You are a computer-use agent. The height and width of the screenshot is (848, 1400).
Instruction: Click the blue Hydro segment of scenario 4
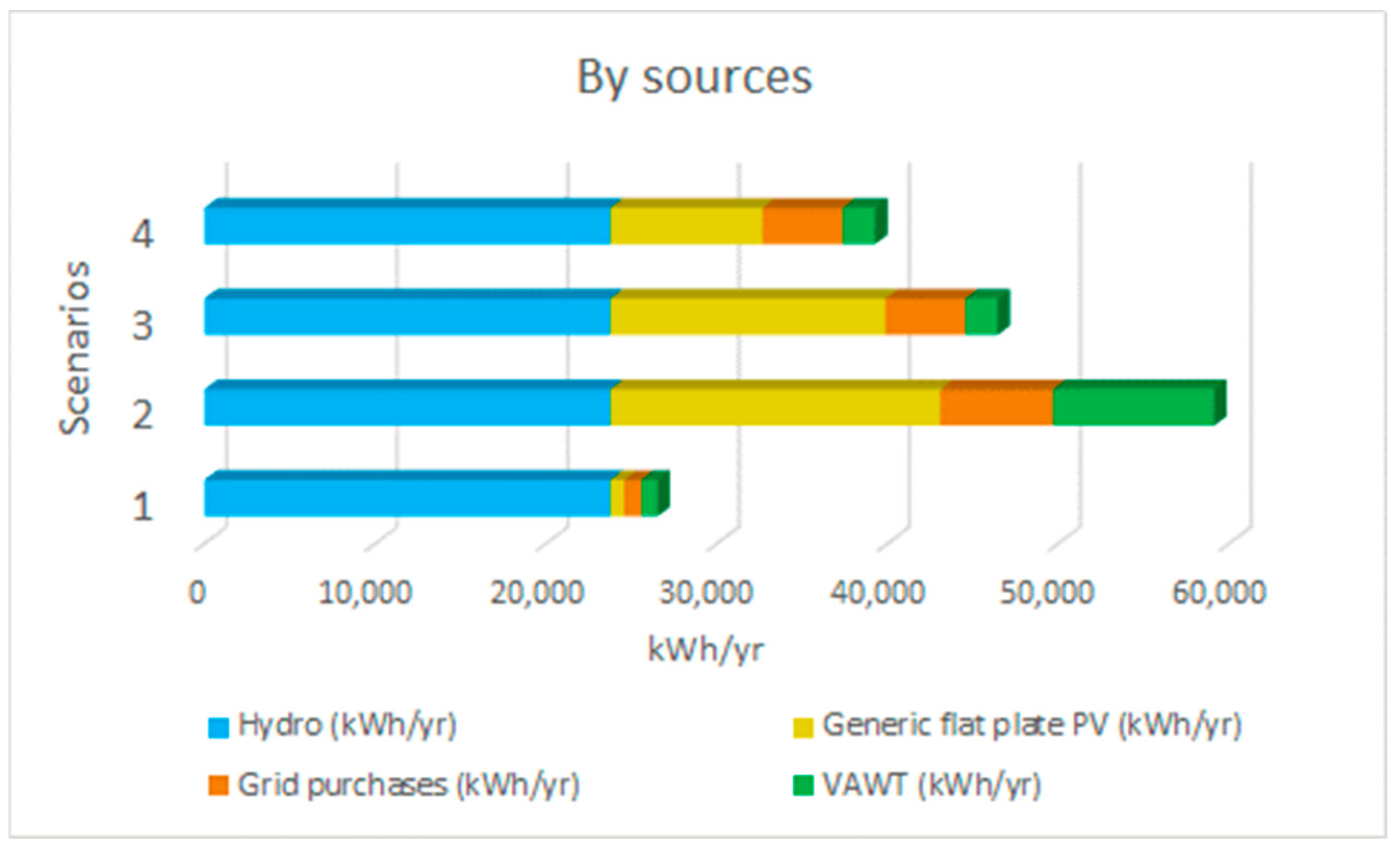[x=407, y=226]
